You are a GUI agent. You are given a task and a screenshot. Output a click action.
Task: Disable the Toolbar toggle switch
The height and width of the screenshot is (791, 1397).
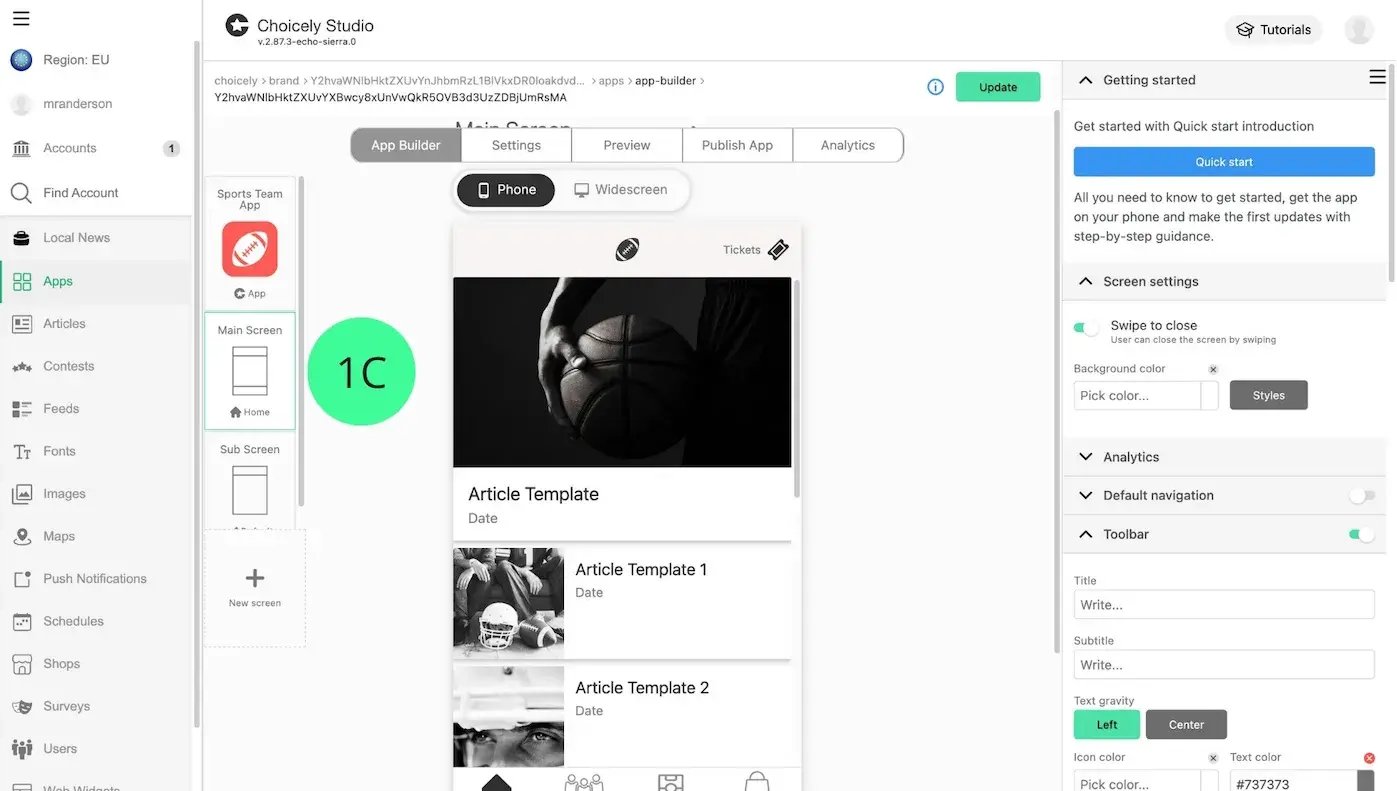(1361, 534)
